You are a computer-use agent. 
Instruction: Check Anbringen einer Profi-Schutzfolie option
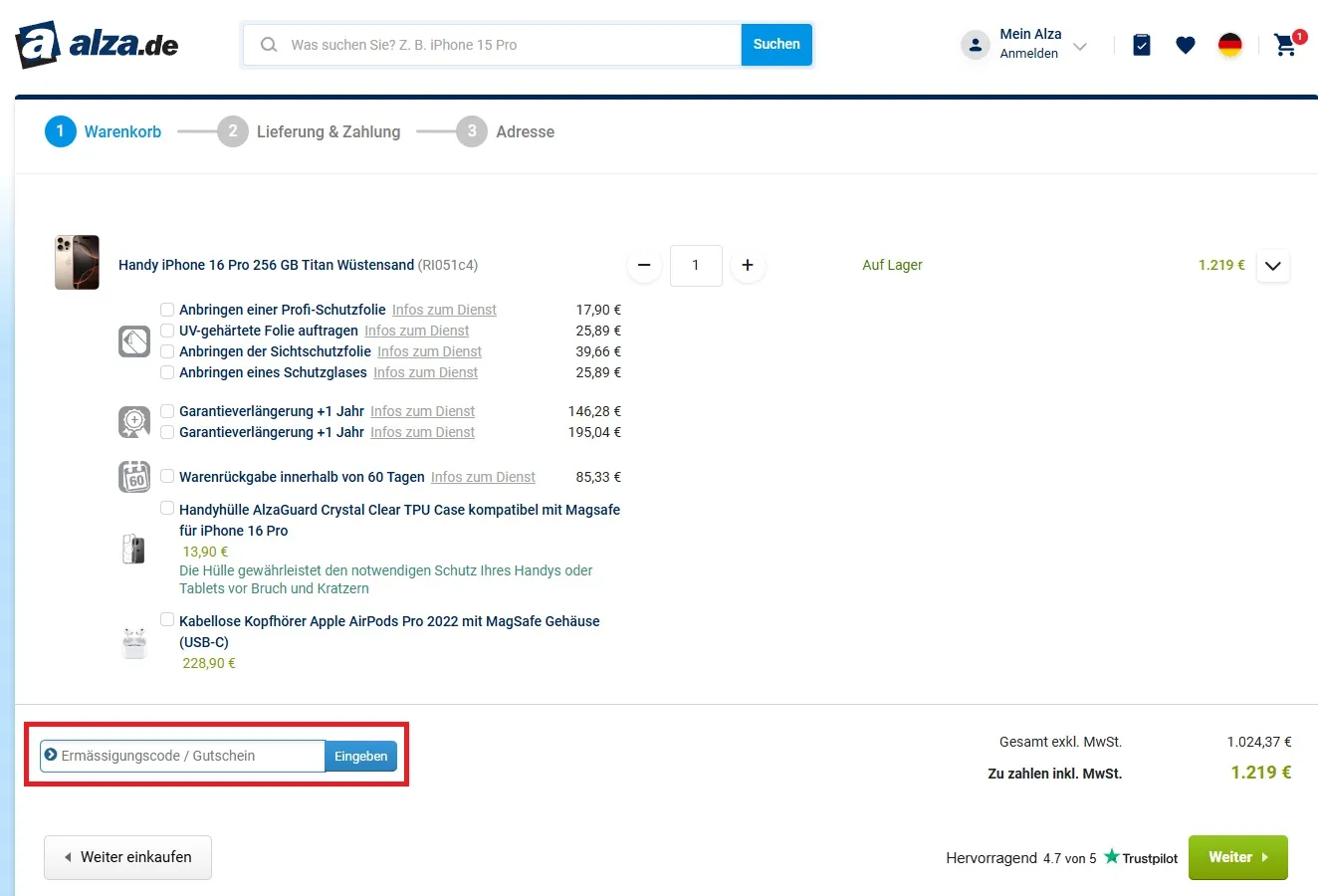point(167,310)
